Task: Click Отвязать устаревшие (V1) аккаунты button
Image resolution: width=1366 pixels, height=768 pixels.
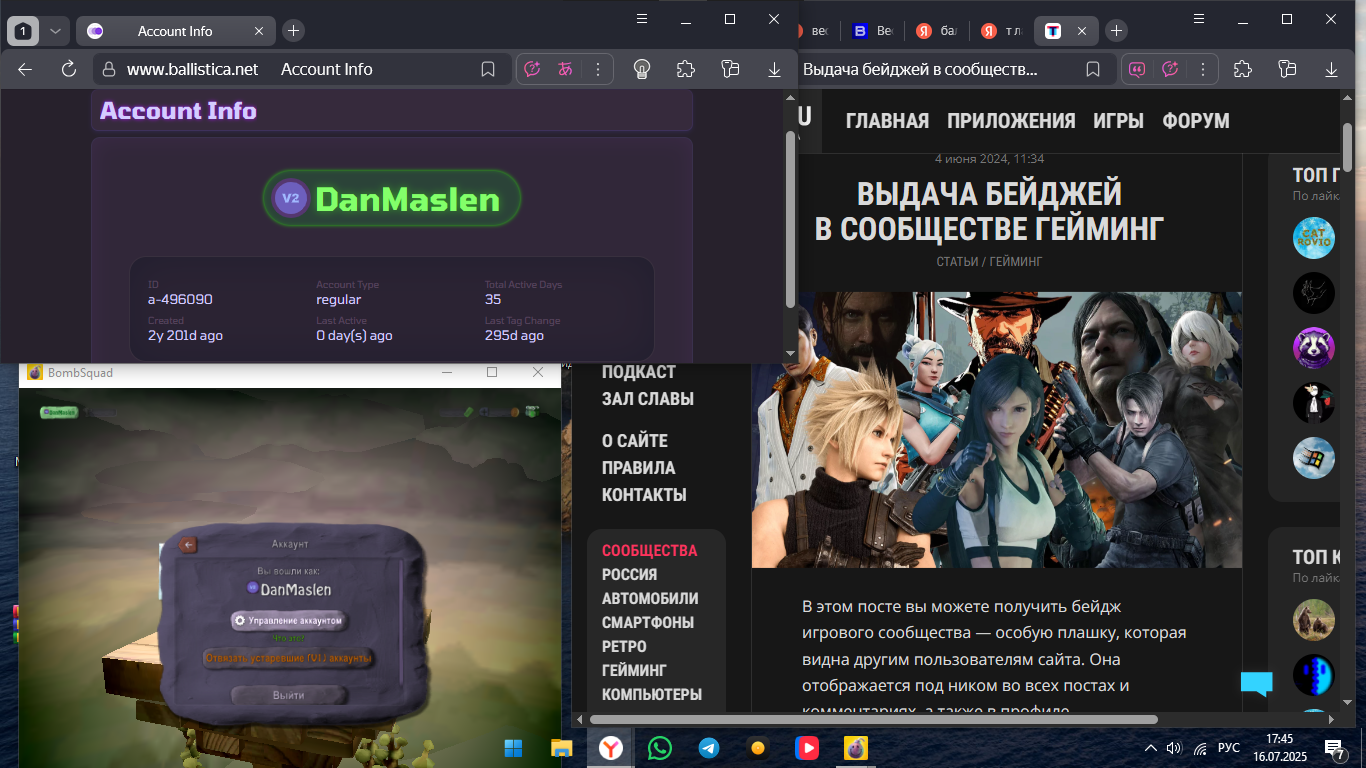Action: tap(288, 658)
